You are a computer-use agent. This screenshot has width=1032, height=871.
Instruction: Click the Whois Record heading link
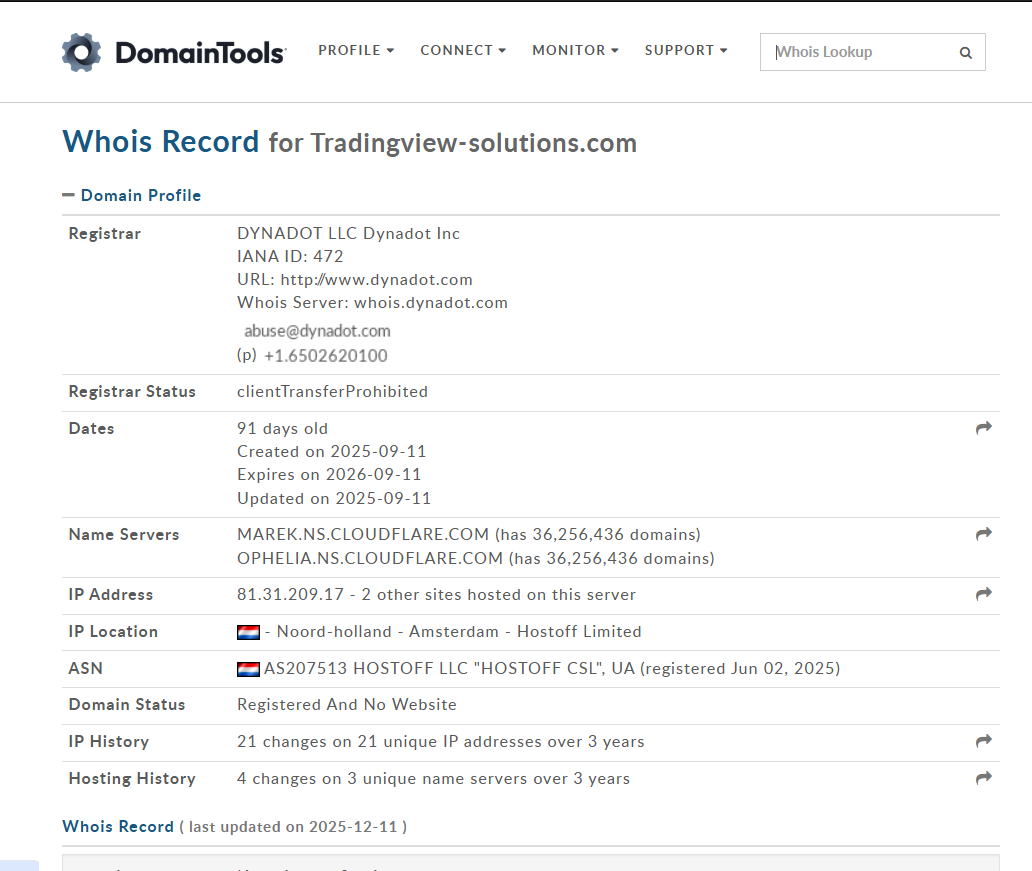[161, 142]
